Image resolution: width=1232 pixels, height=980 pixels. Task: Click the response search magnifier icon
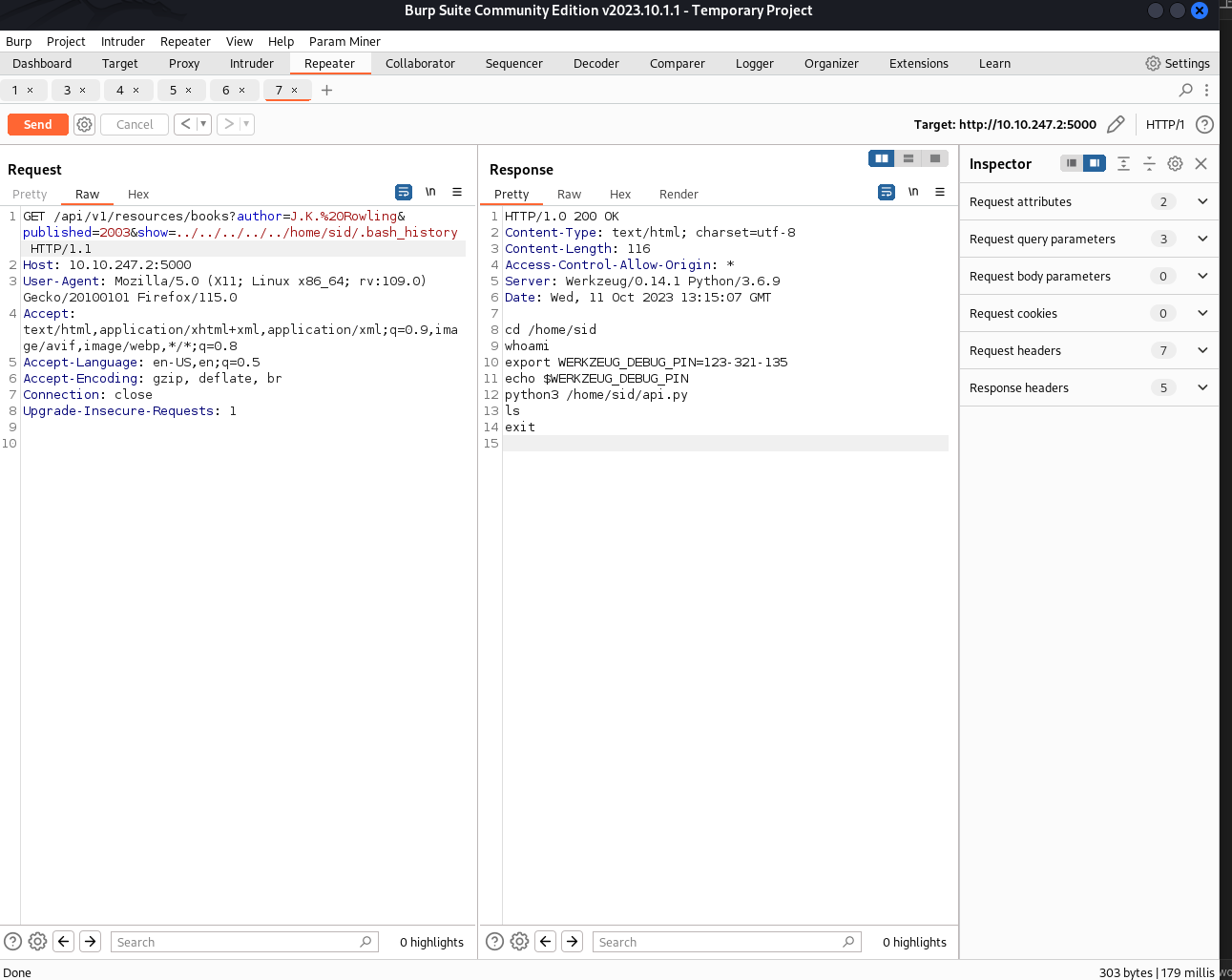click(x=848, y=942)
